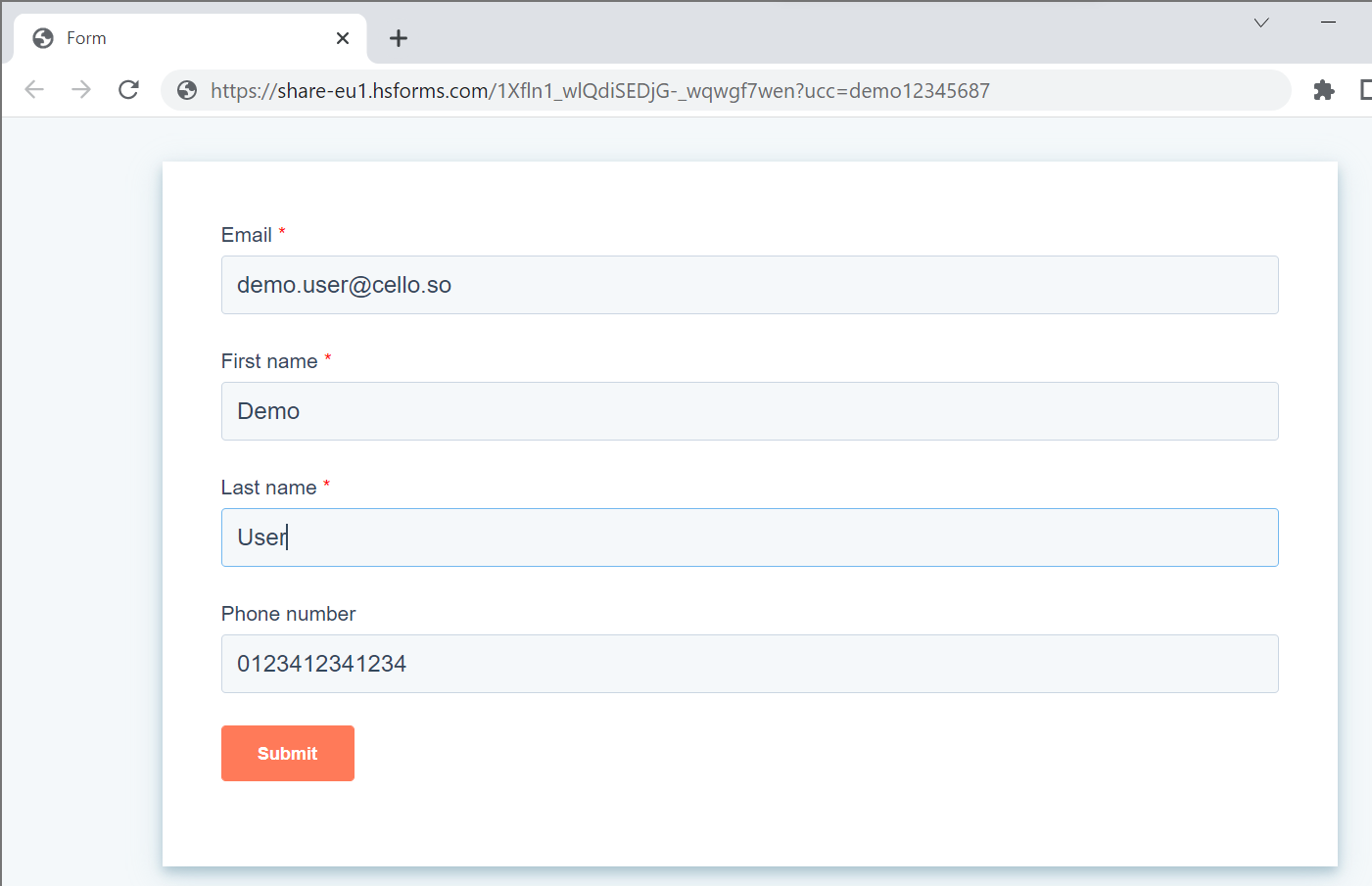Reload the page with refresh icon
Image resolution: width=1372 pixels, height=886 pixels.
(x=128, y=90)
